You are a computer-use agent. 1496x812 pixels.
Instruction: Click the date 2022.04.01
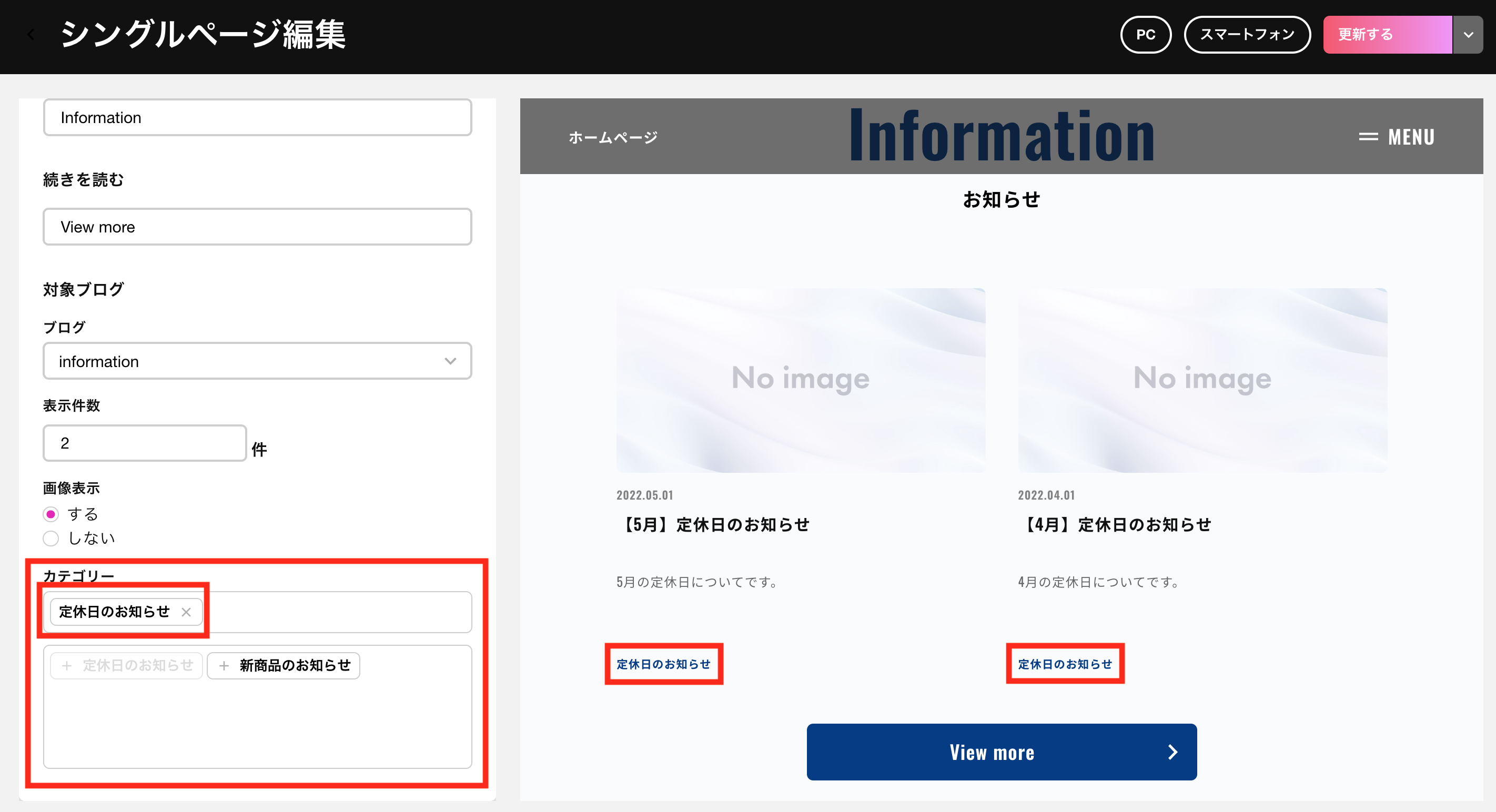tap(1046, 495)
